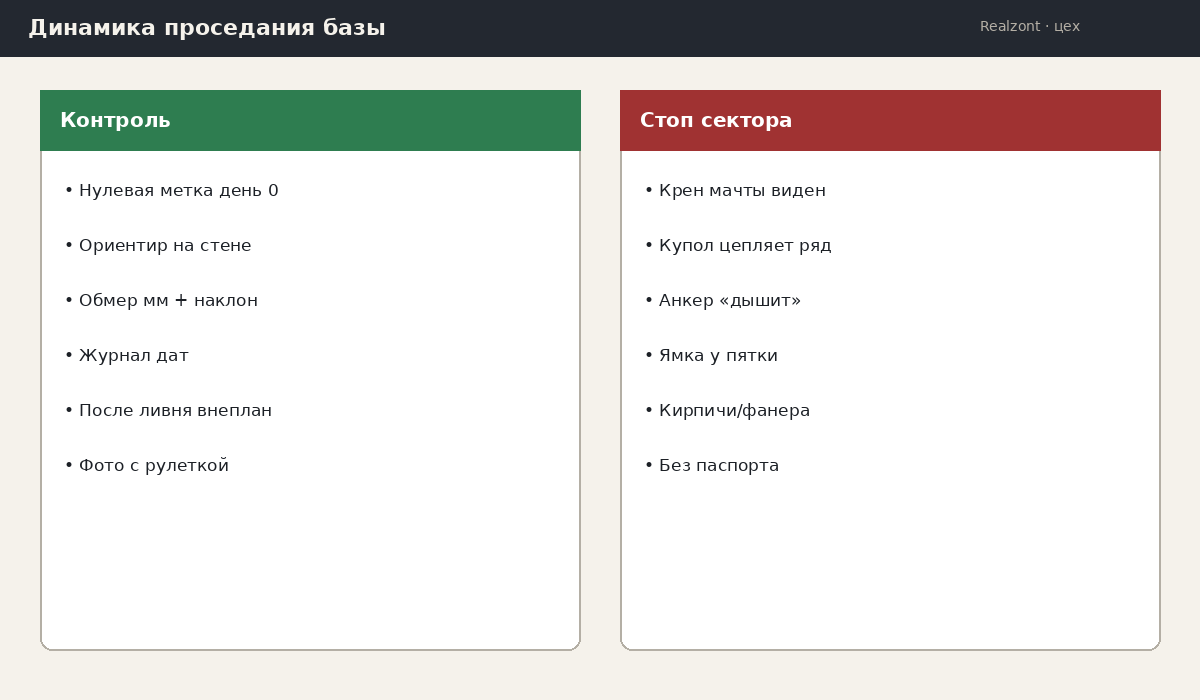Click 'Обмер мм + наклон' bullet

click(x=161, y=301)
